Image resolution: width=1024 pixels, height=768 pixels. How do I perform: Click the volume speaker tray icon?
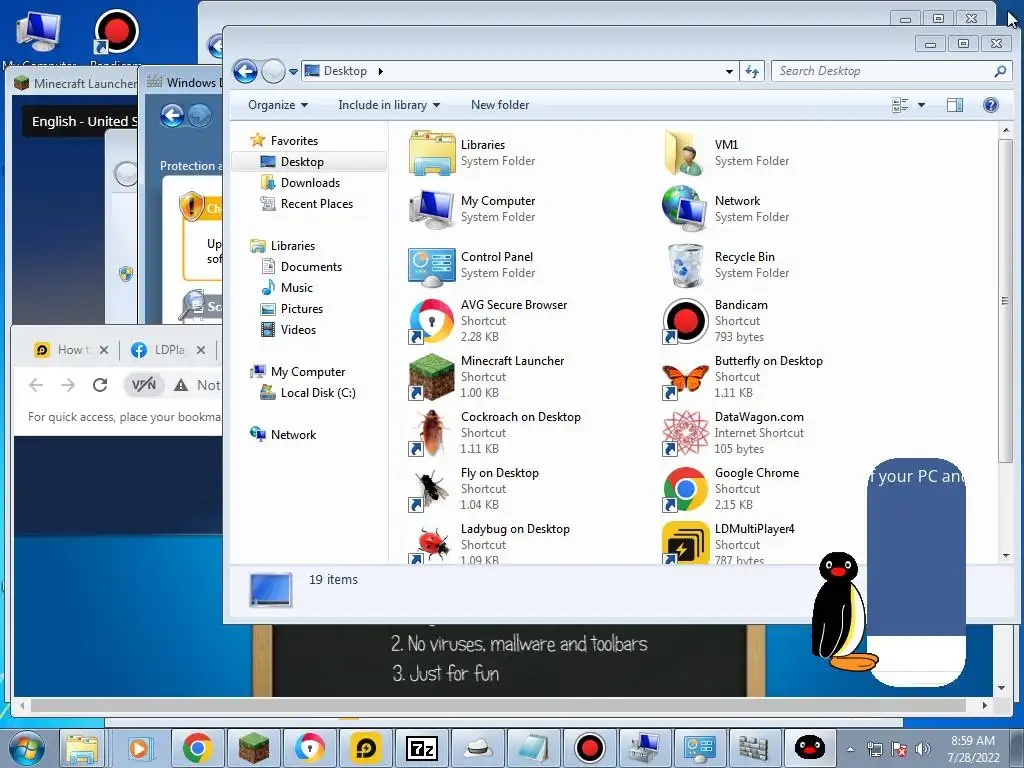[x=922, y=749]
